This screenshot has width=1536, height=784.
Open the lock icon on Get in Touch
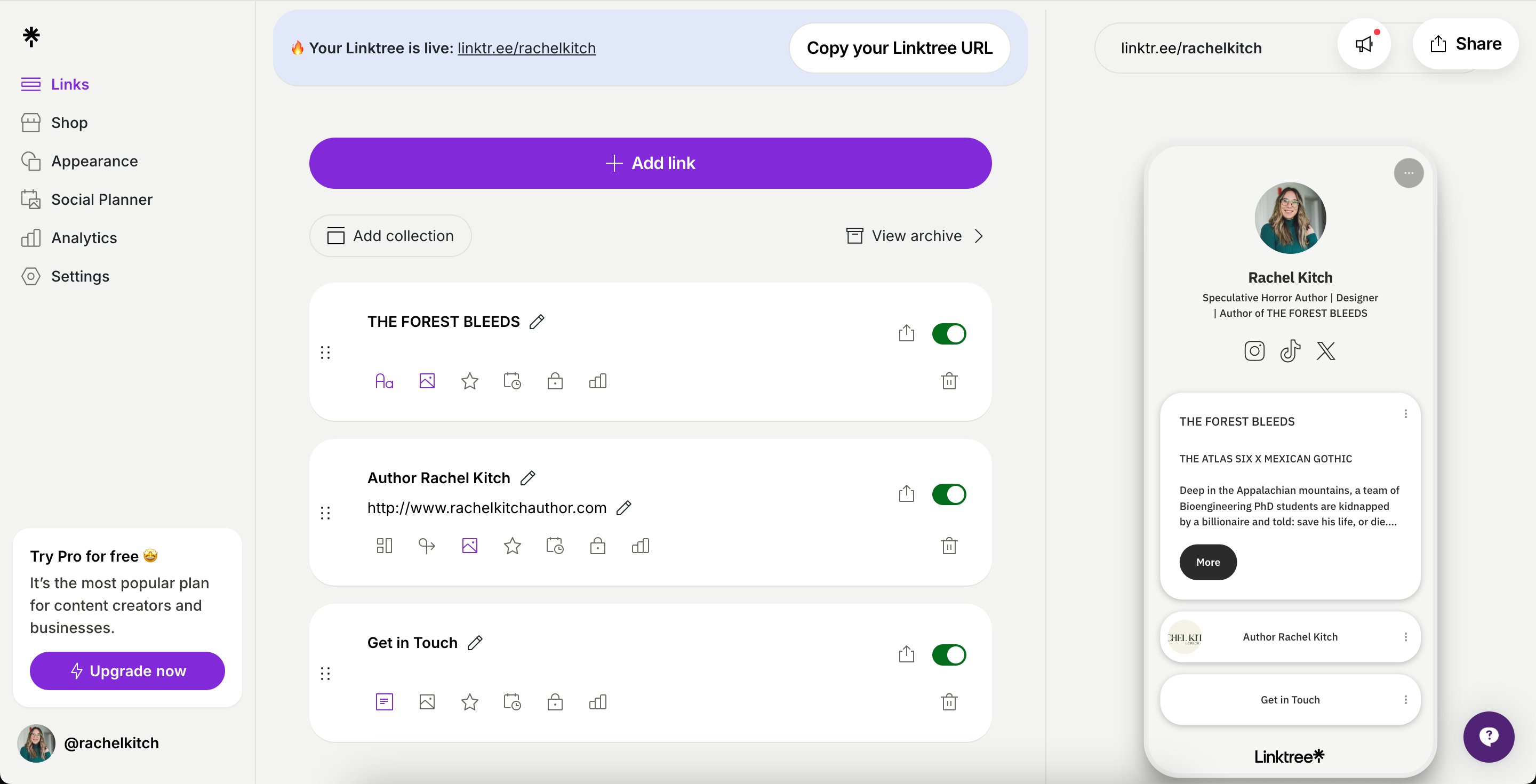tap(555, 702)
